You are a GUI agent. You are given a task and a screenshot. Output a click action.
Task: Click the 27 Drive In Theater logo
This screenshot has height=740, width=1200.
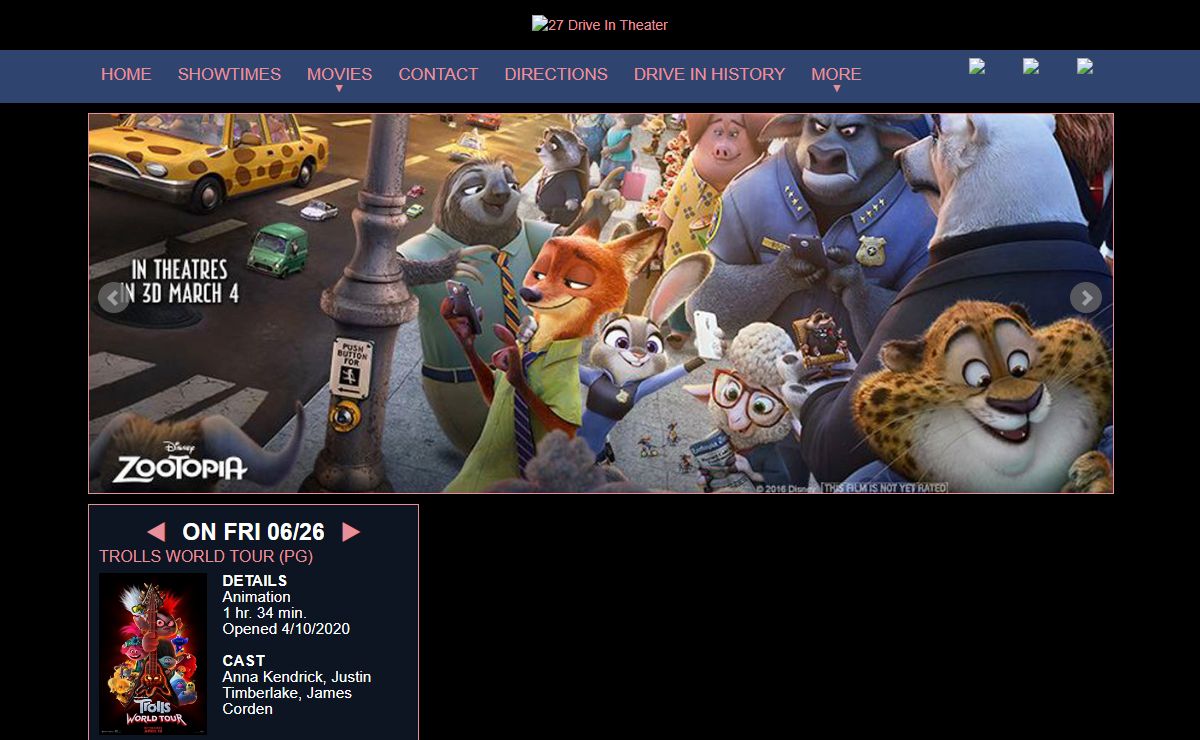(x=600, y=25)
